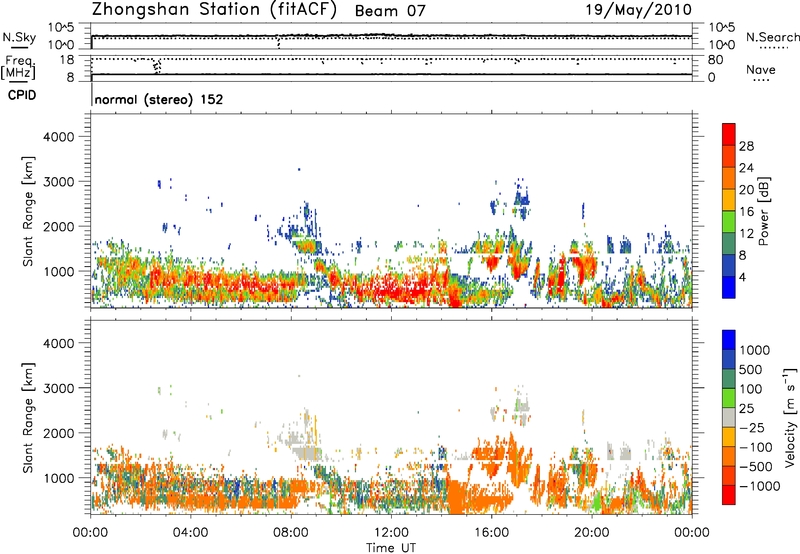Click the '28' tick on the power colorbar

746,146
